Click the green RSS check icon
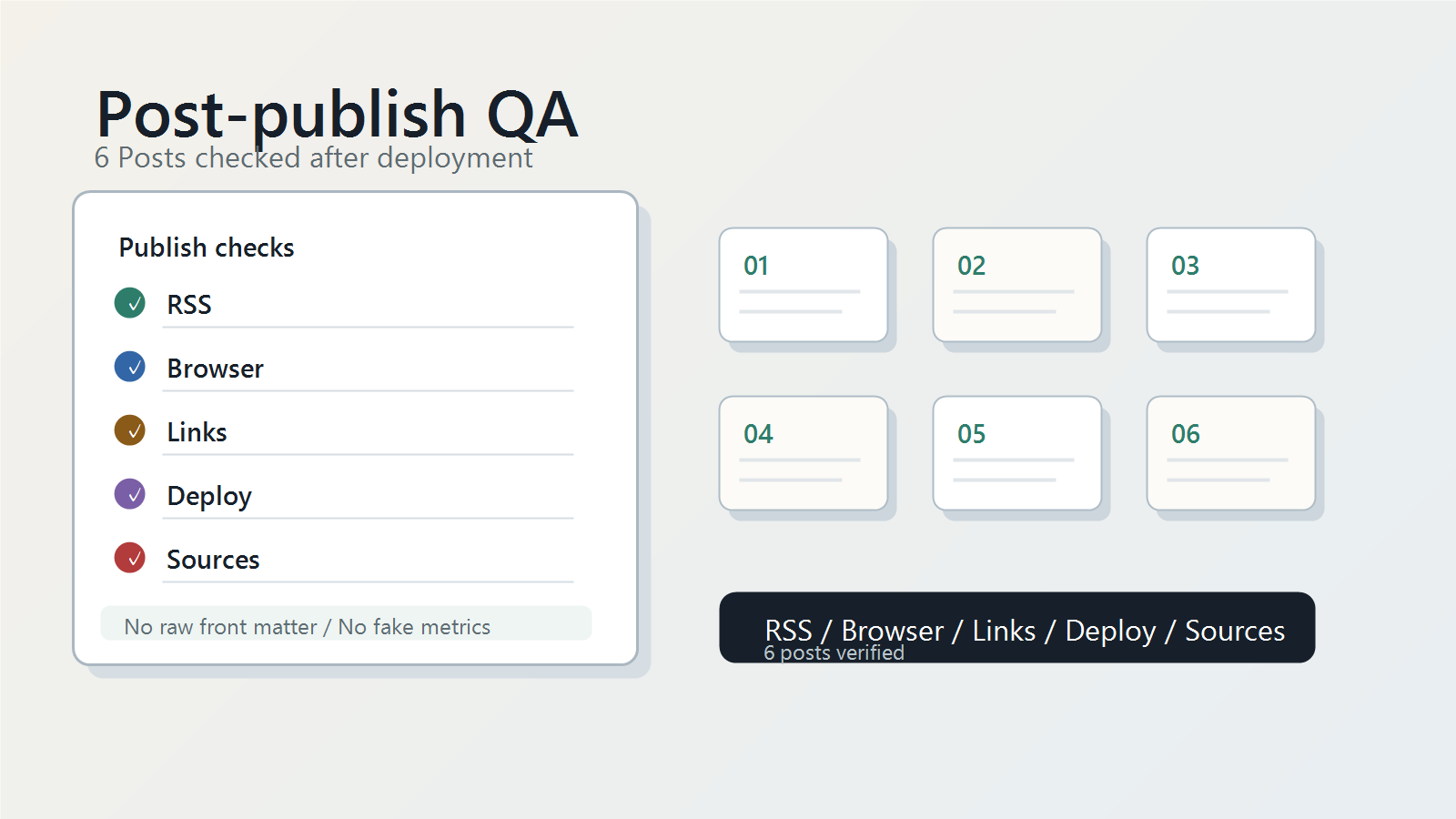This screenshot has height=819, width=1456. click(x=130, y=303)
